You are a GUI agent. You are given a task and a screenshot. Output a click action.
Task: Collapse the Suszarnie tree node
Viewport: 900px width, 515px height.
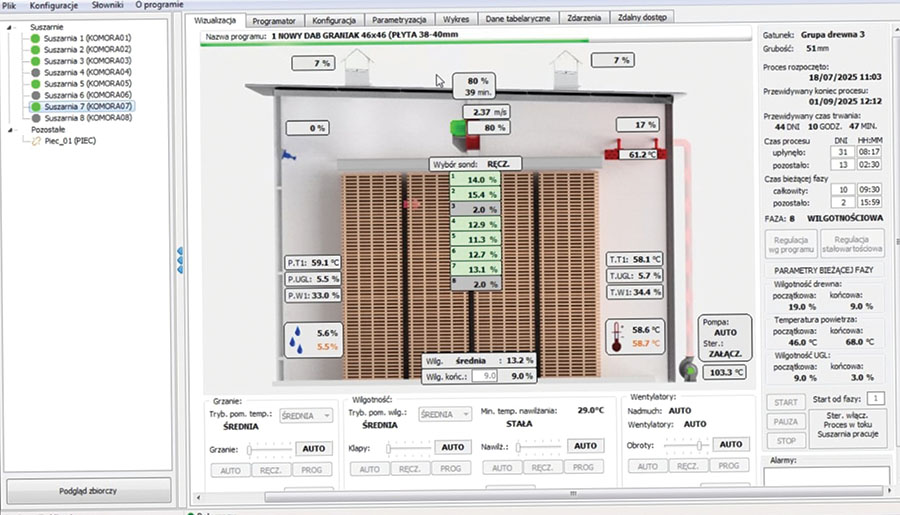click(x=10, y=27)
